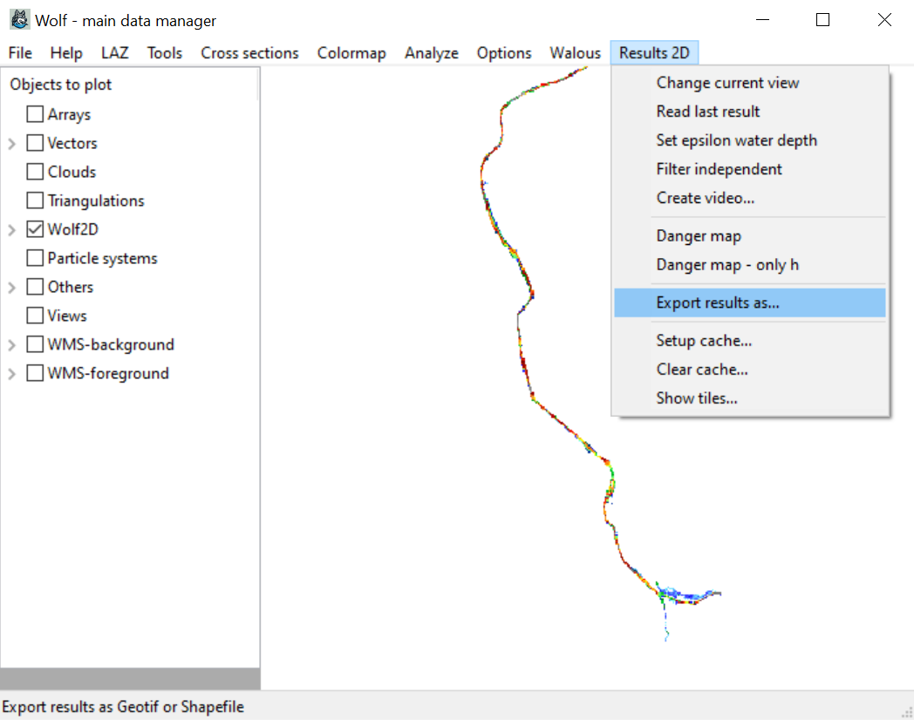Expand the WMS-background tree node
The height and width of the screenshot is (720, 914).
(x=12, y=345)
